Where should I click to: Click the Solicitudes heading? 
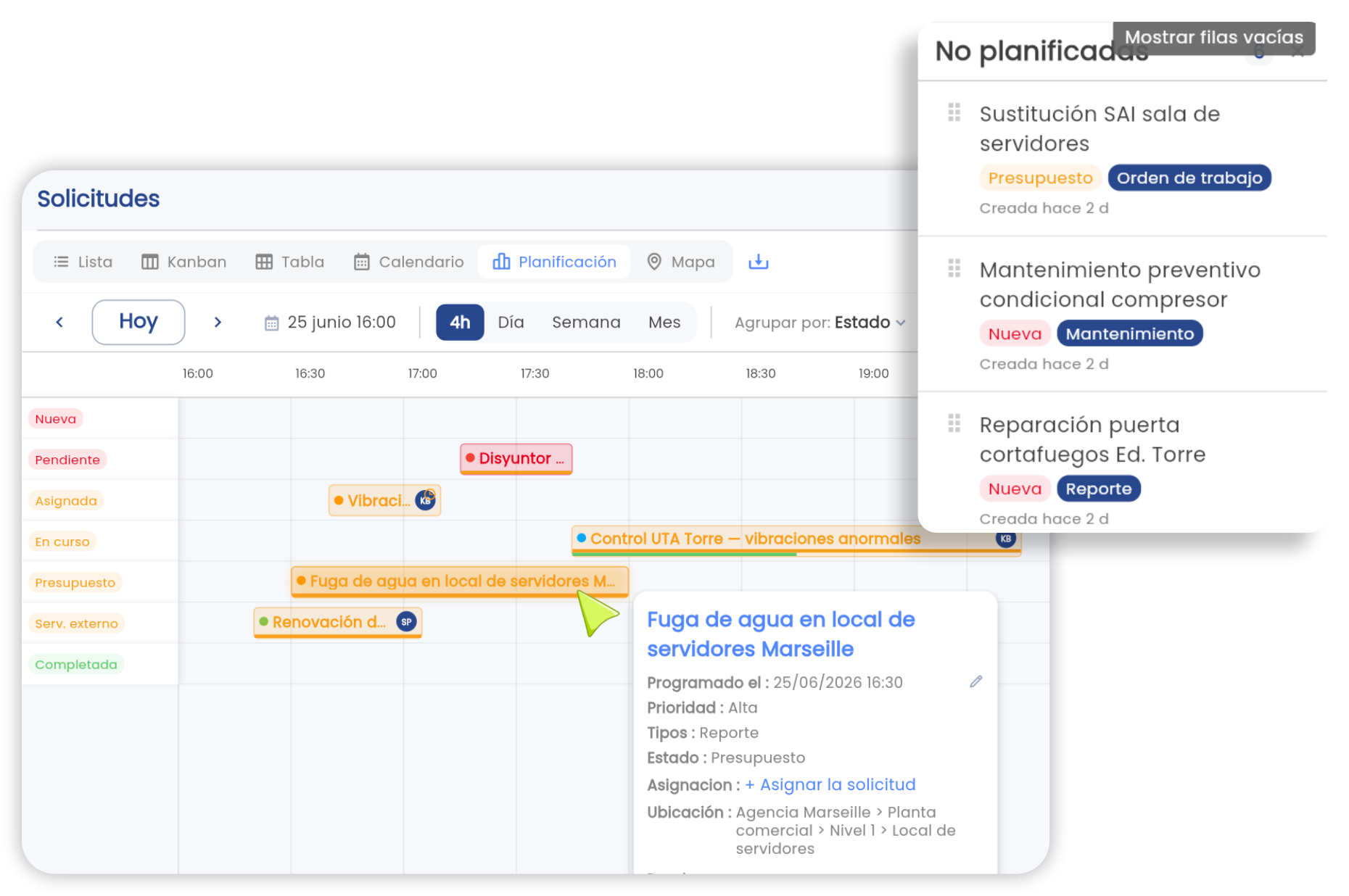(98, 199)
